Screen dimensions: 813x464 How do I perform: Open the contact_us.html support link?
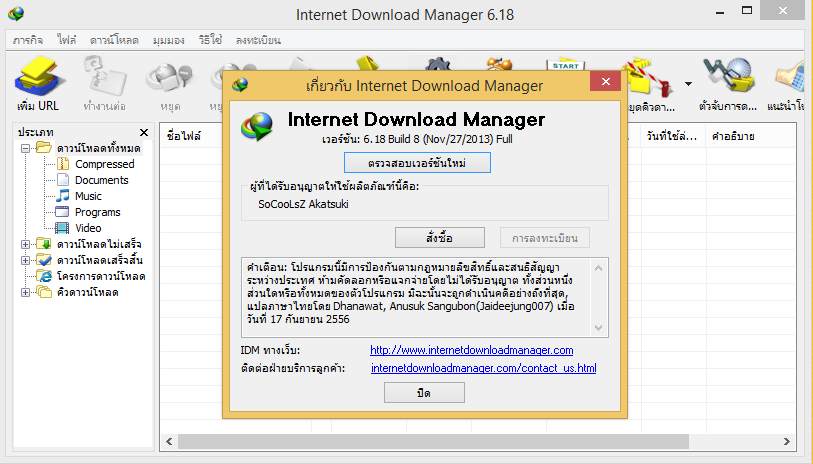click(x=484, y=368)
